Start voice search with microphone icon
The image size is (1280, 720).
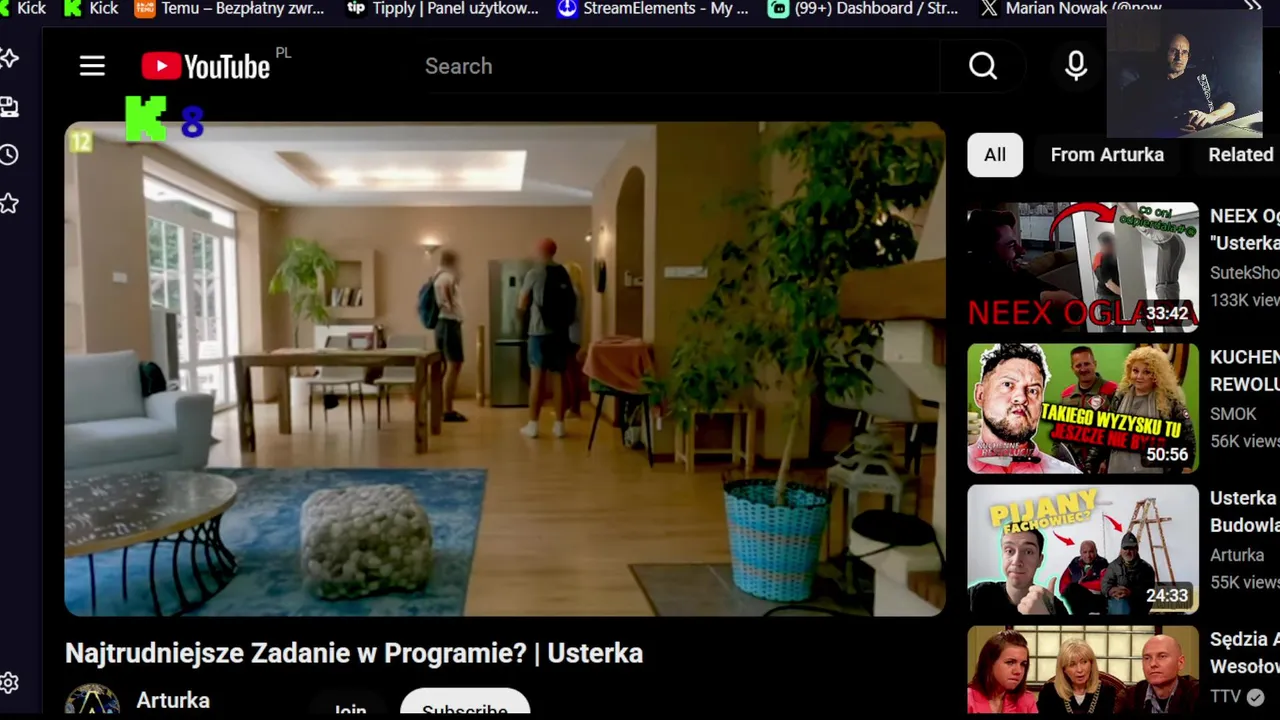(1076, 66)
